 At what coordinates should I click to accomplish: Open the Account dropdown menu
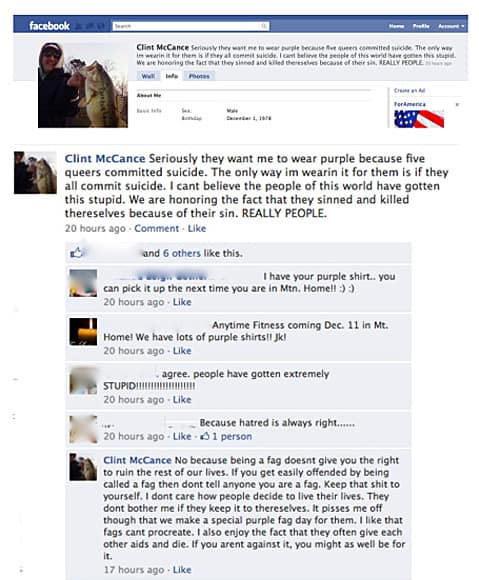[x=451, y=26]
